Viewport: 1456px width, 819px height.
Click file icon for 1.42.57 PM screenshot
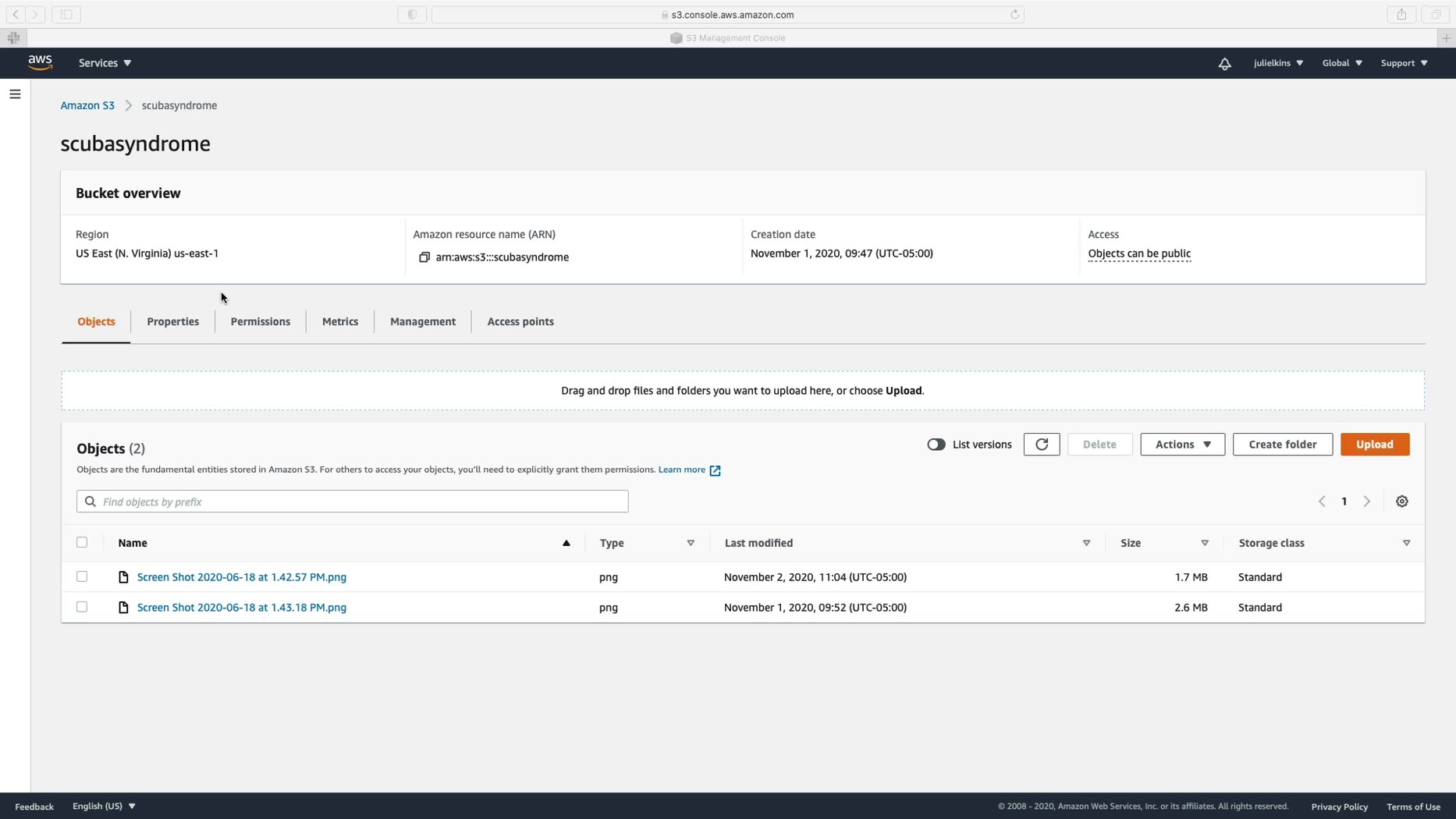[123, 577]
